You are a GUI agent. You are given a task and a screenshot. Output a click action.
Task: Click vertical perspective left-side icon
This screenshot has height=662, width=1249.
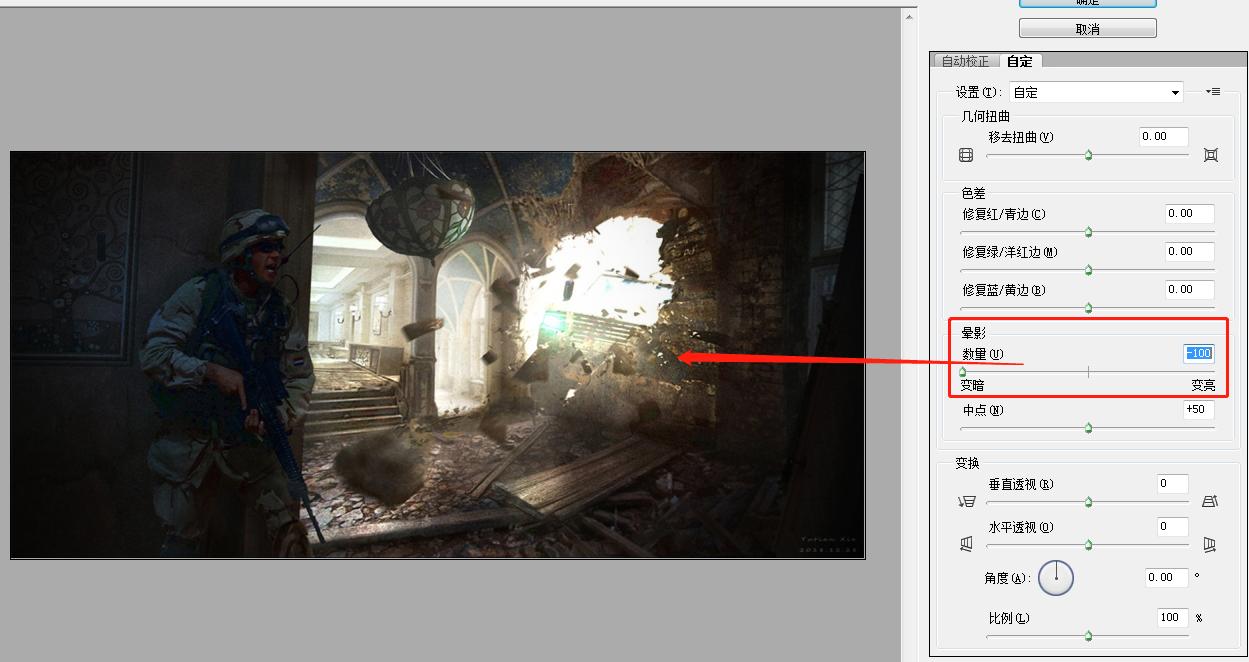coord(966,502)
